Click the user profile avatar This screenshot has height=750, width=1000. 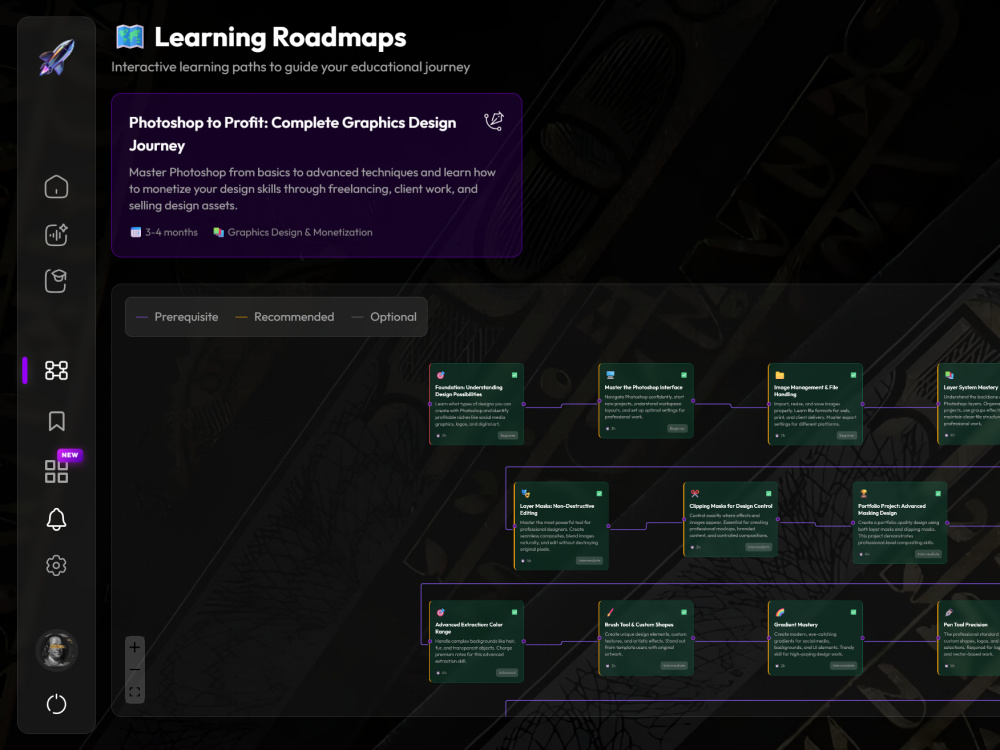[x=56, y=650]
